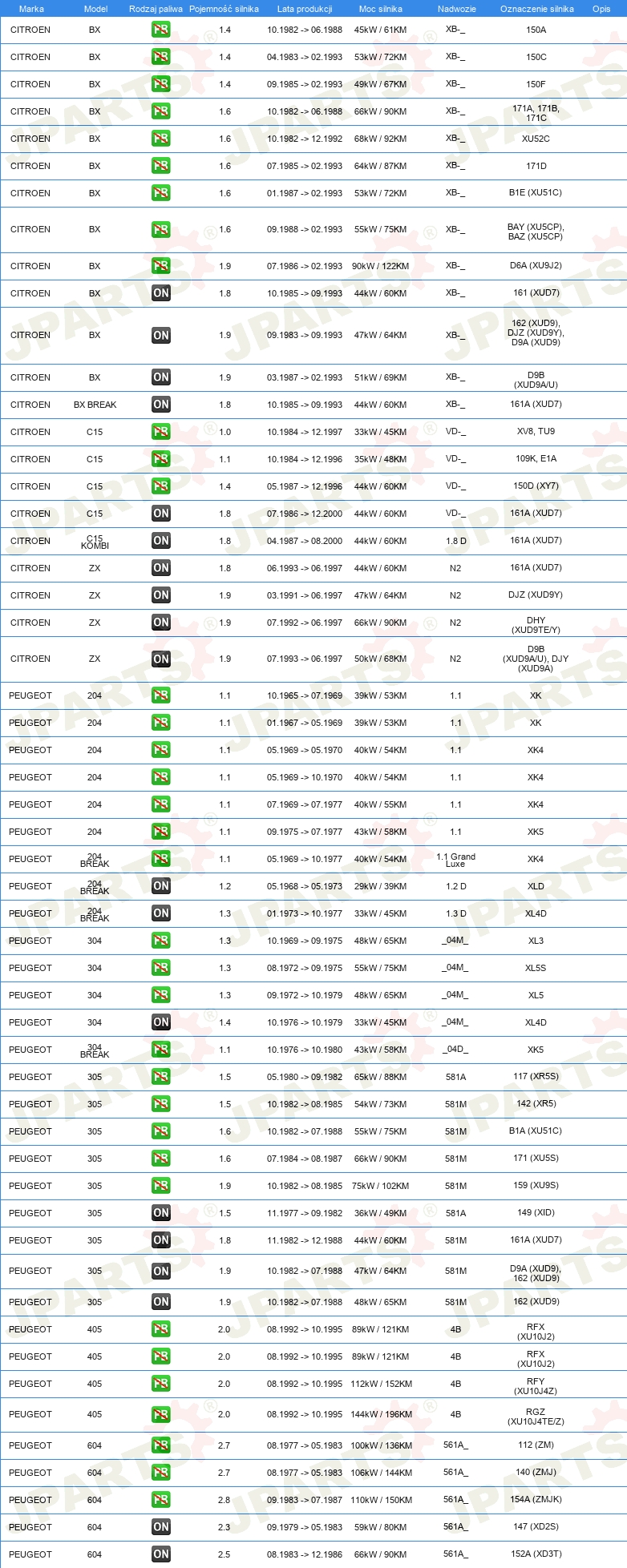Click the BAY (XU5CP), BAZ (XU5CP) engine cell
This screenshot has height=1568, width=627.
point(536,232)
